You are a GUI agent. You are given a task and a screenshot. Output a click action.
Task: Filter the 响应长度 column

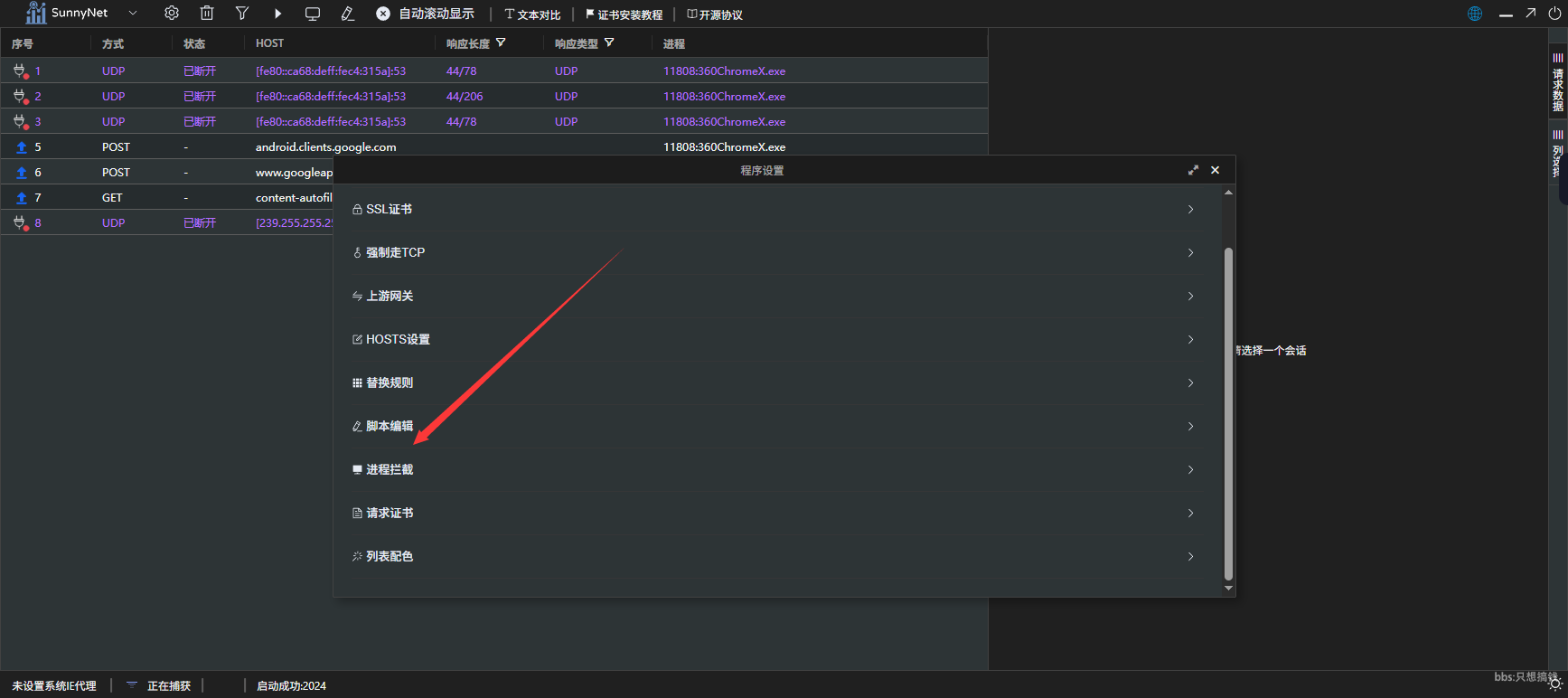click(x=502, y=42)
